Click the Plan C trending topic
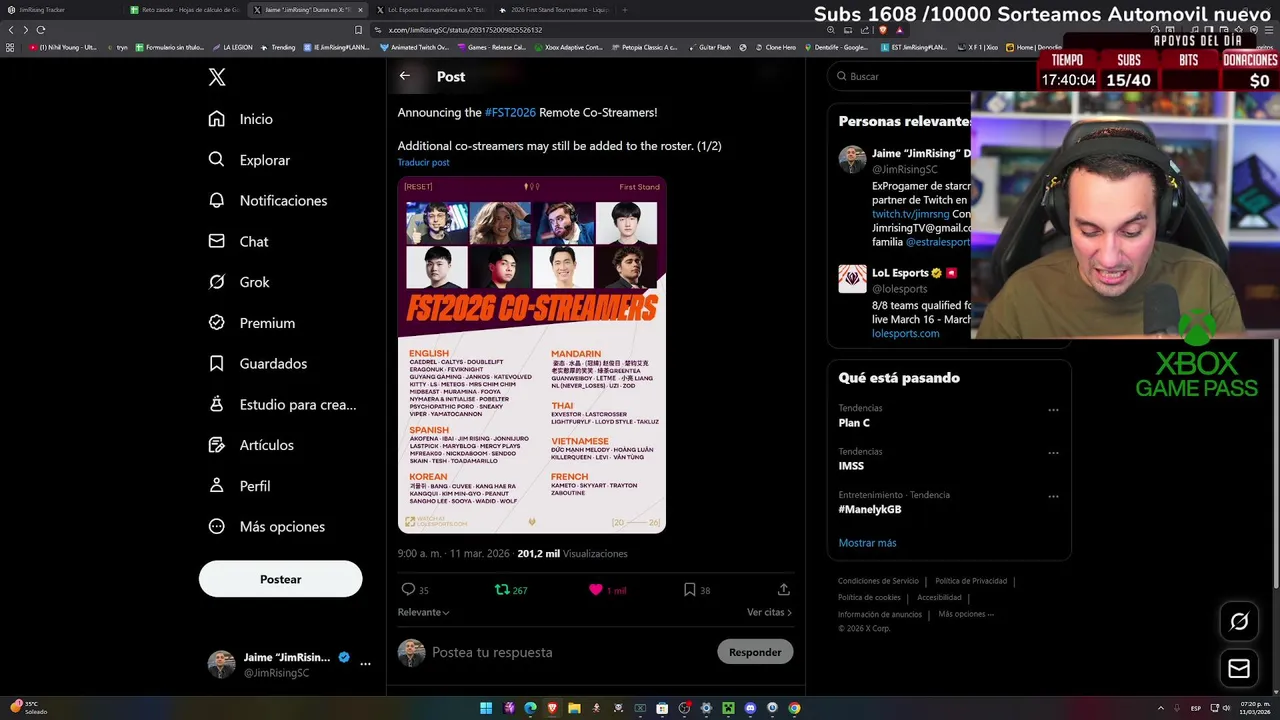The width and height of the screenshot is (1280, 720). (x=854, y=423)
